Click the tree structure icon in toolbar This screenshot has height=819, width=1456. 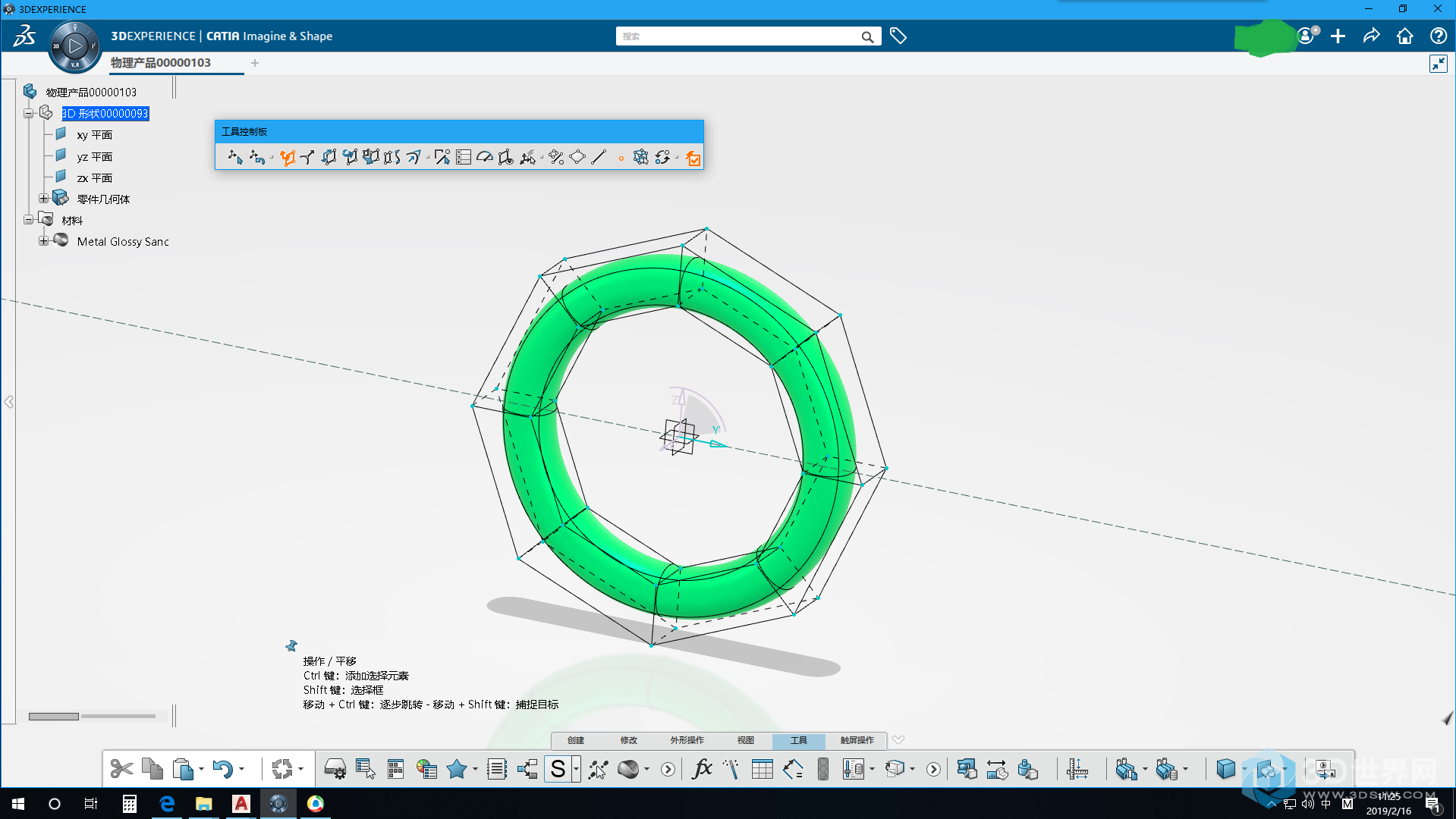(527, 769)
